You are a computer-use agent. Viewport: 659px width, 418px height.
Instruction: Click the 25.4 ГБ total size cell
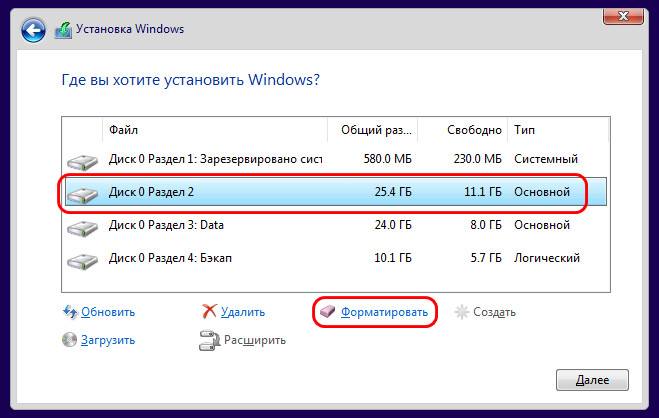(x=393, y=192)
